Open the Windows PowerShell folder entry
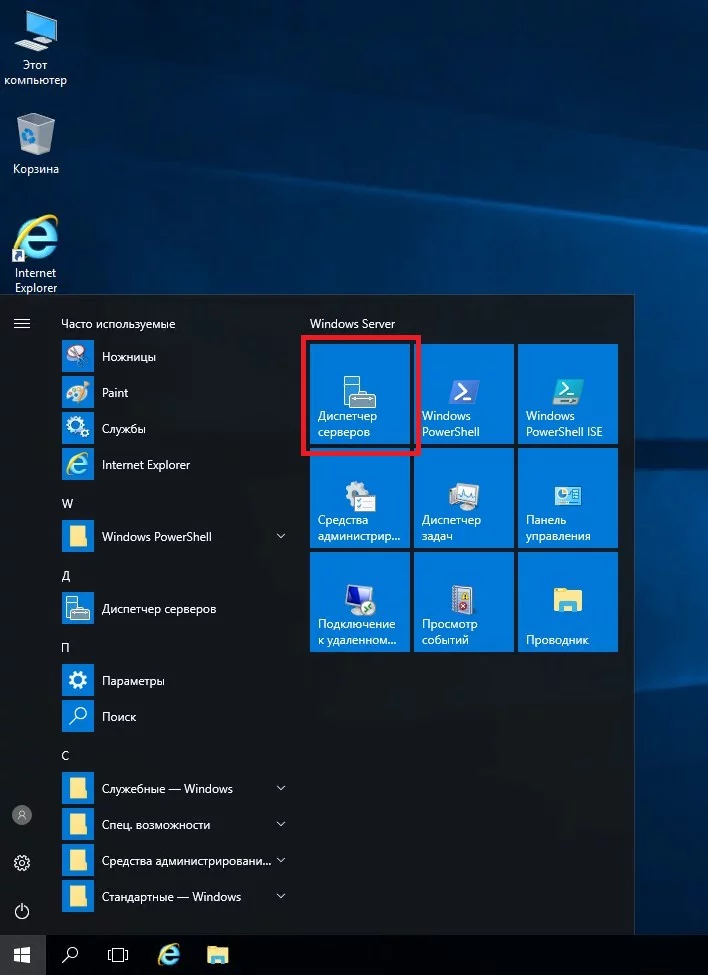The image size is (708, 975). [x=174, y=537]
